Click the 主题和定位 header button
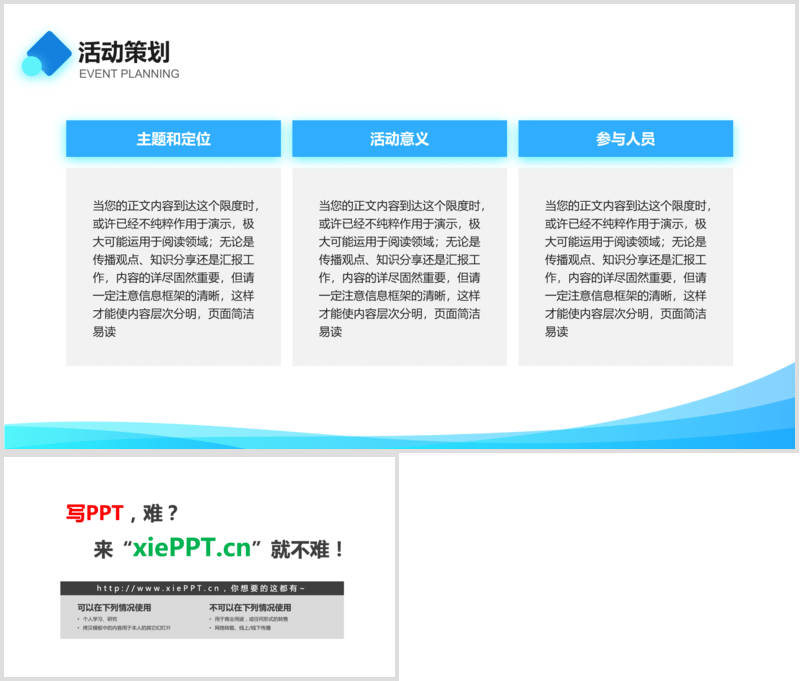This screenshot has height=681, width=800. (173, 139)
